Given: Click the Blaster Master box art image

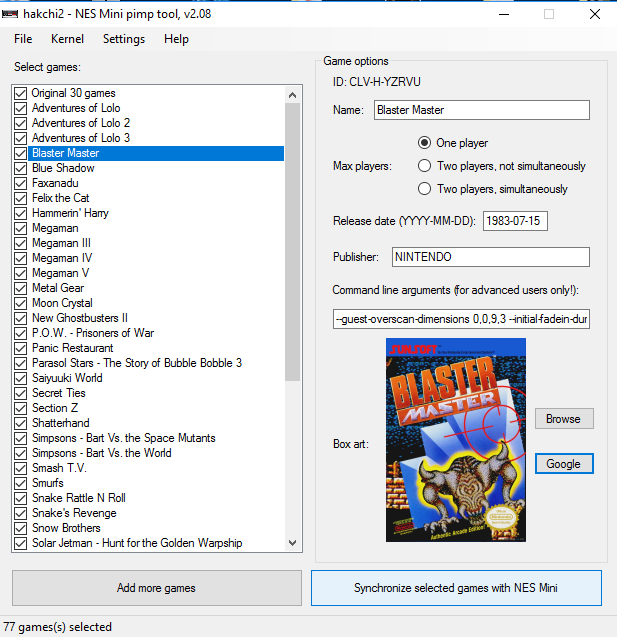Looking at the screenshot, I should [x=455, y=440].
